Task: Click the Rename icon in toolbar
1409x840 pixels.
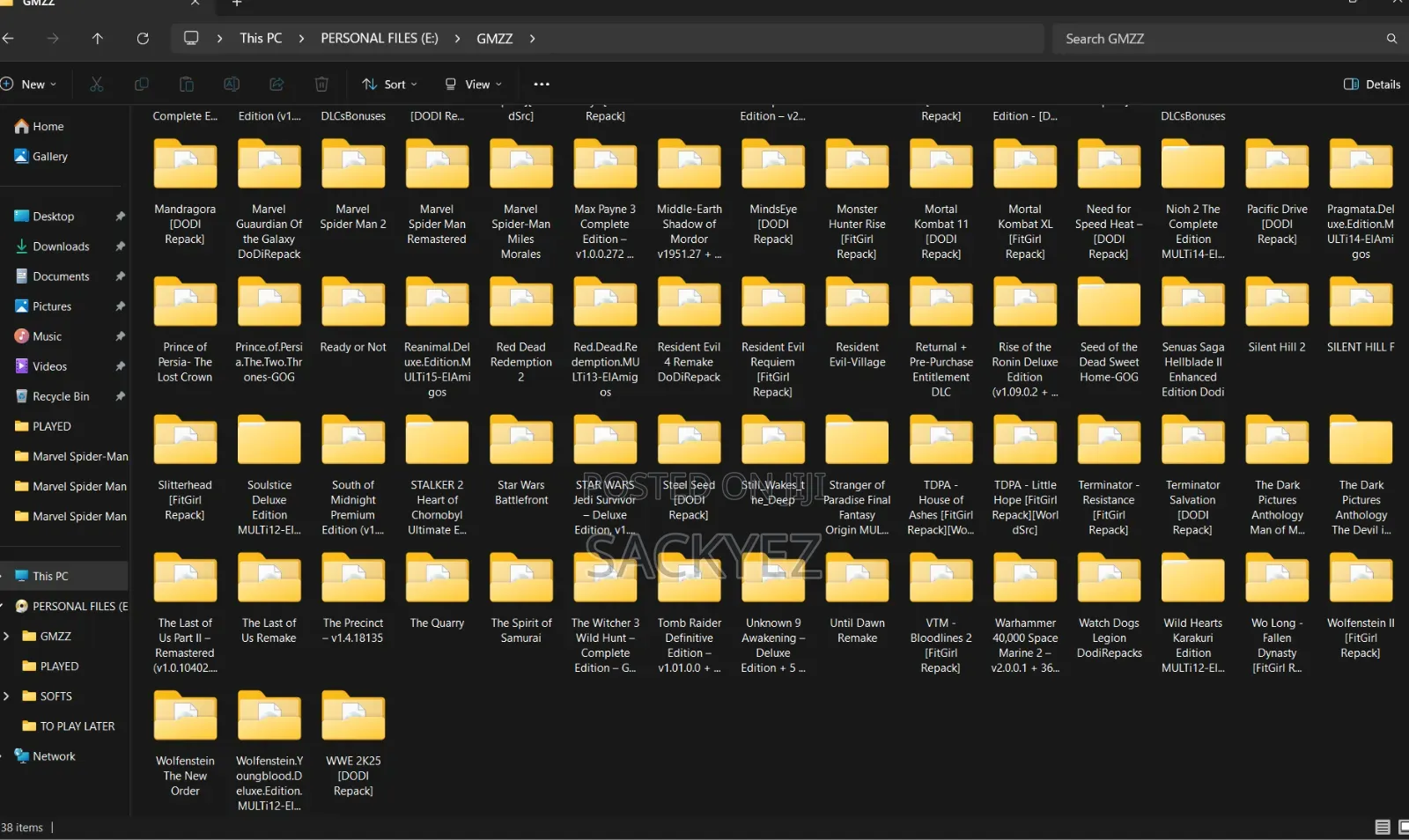Action: 232,85
